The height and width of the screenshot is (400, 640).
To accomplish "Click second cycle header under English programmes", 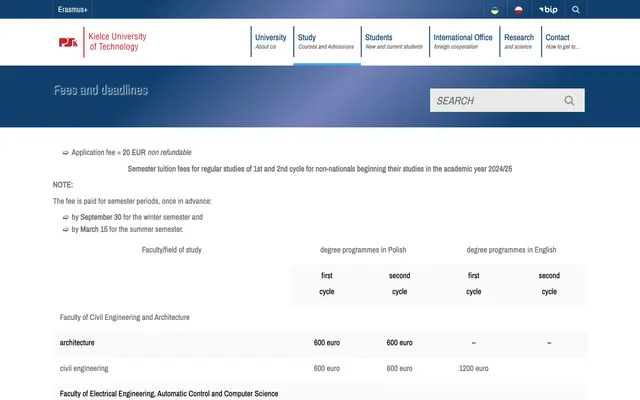I will click(549, 283).
